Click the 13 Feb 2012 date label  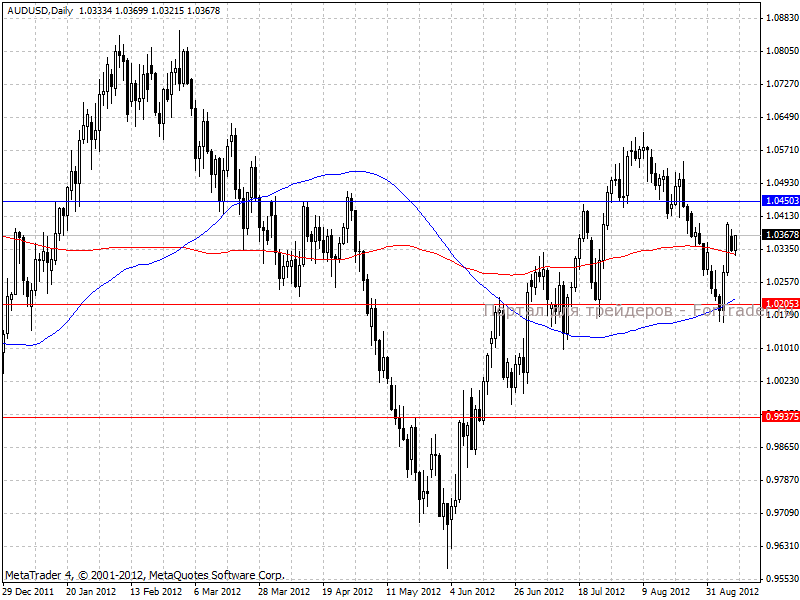tap(156, 592)
